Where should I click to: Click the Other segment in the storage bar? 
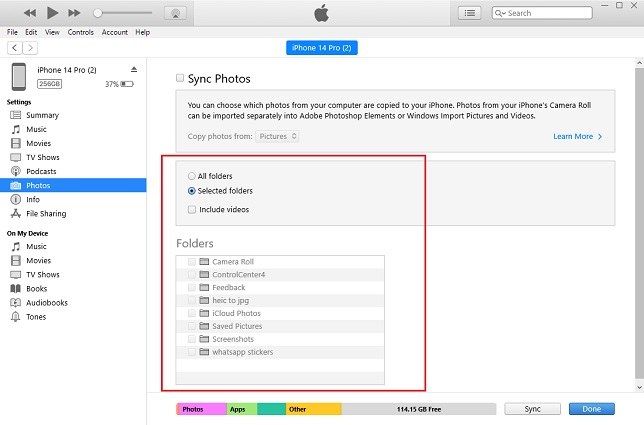pyautogui.click(x=313, y=409)
